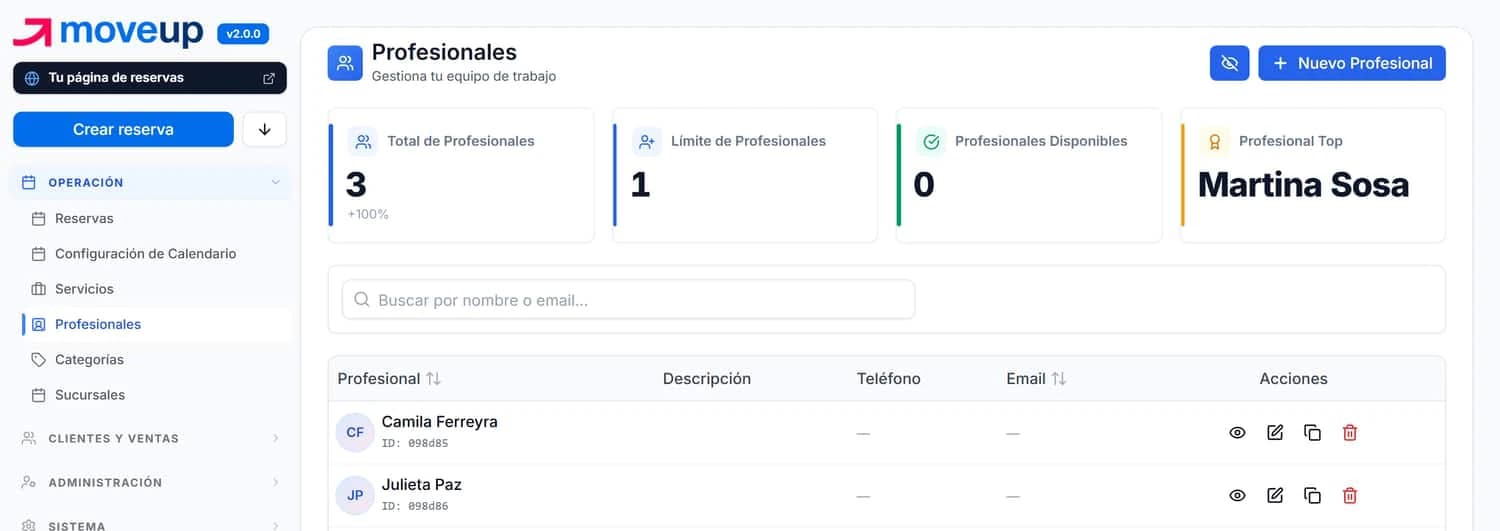Click CLIENTES Y VENTAS people icon
The image size is (1500, 531).
pyautogui.click(x=28, y=438)
